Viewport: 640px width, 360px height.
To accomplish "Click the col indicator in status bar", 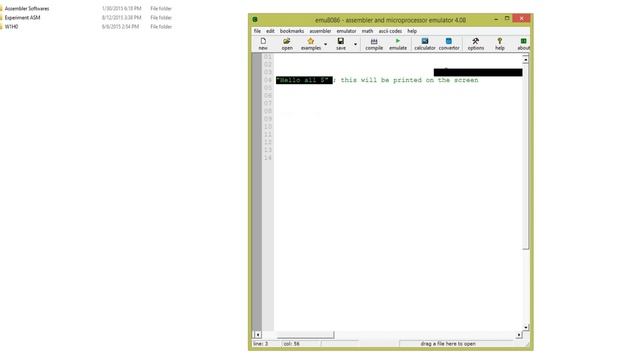I will click(291, 344).
